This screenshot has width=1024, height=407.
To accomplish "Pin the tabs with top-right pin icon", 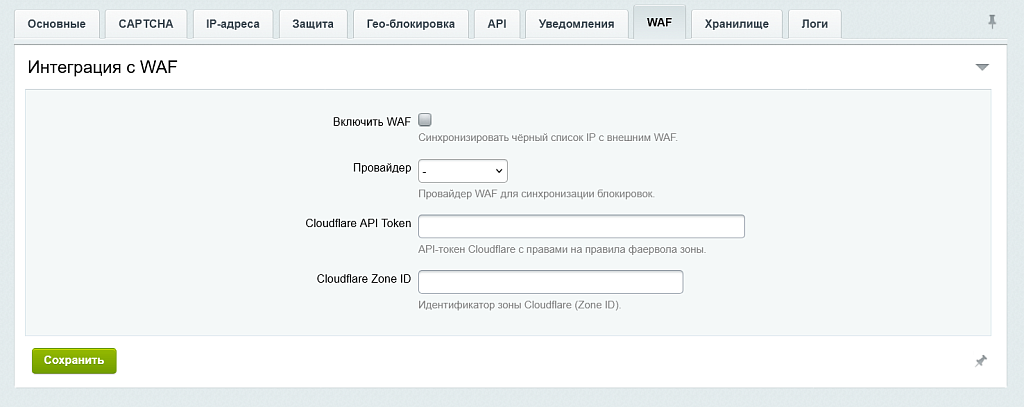I will (992, 22).
